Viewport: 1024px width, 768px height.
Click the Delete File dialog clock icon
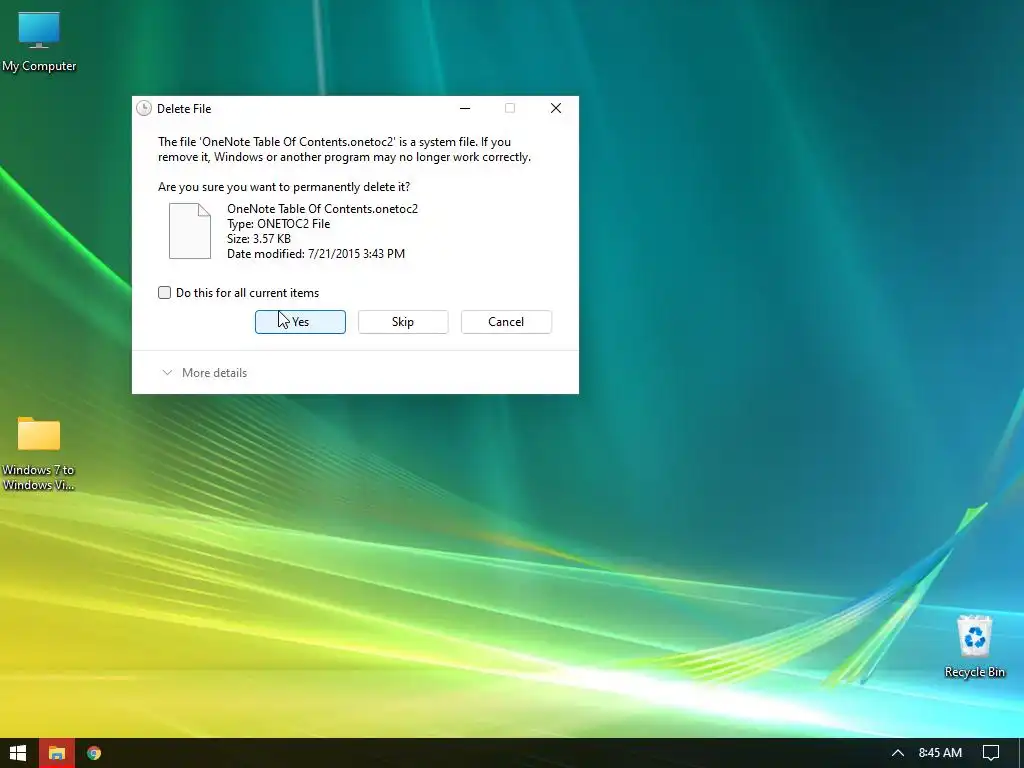144,108
